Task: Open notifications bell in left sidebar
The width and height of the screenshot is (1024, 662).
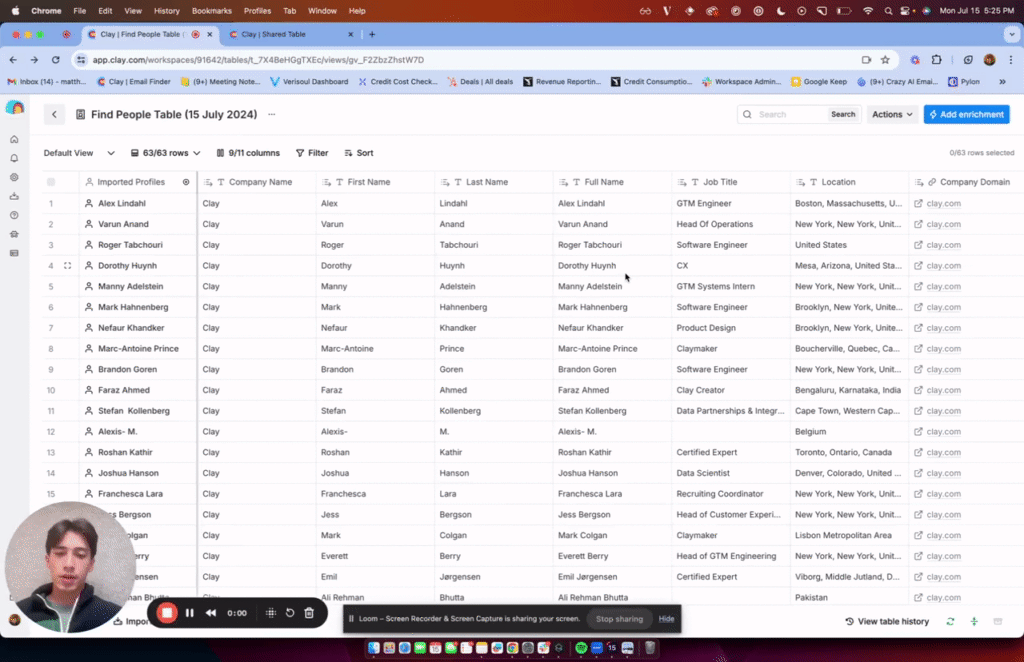Action: 14,158
